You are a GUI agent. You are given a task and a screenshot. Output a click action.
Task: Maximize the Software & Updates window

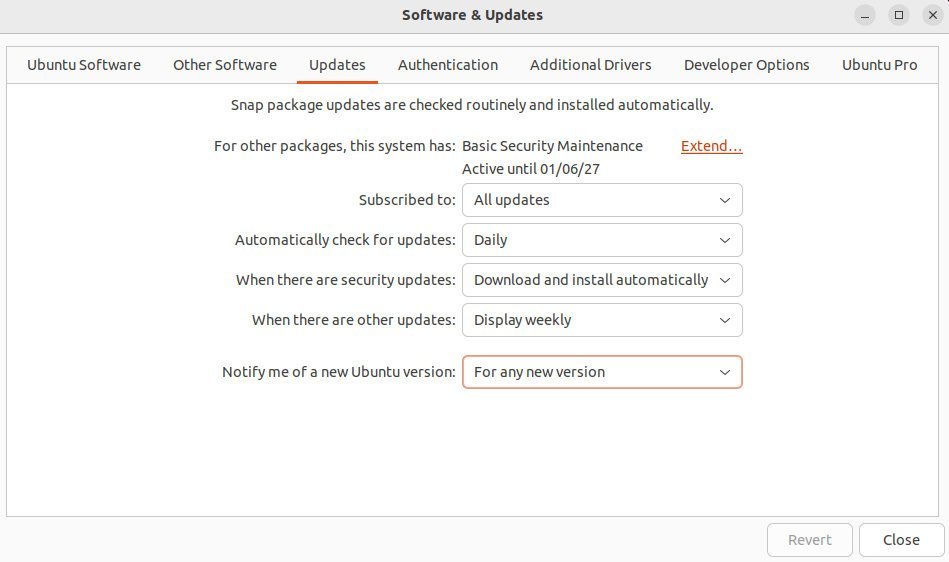point(899,15)
